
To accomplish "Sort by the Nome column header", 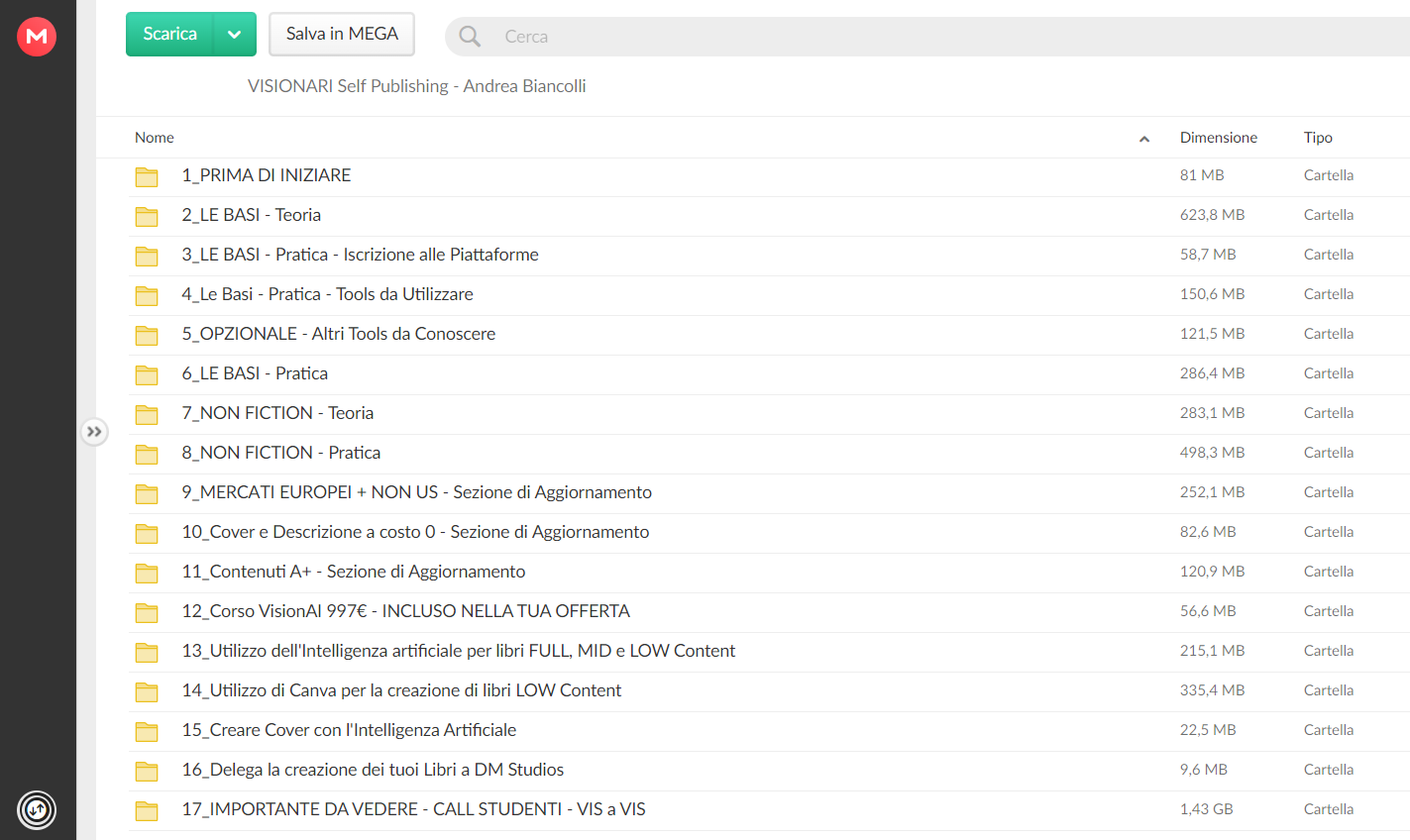I will [155, 138].
